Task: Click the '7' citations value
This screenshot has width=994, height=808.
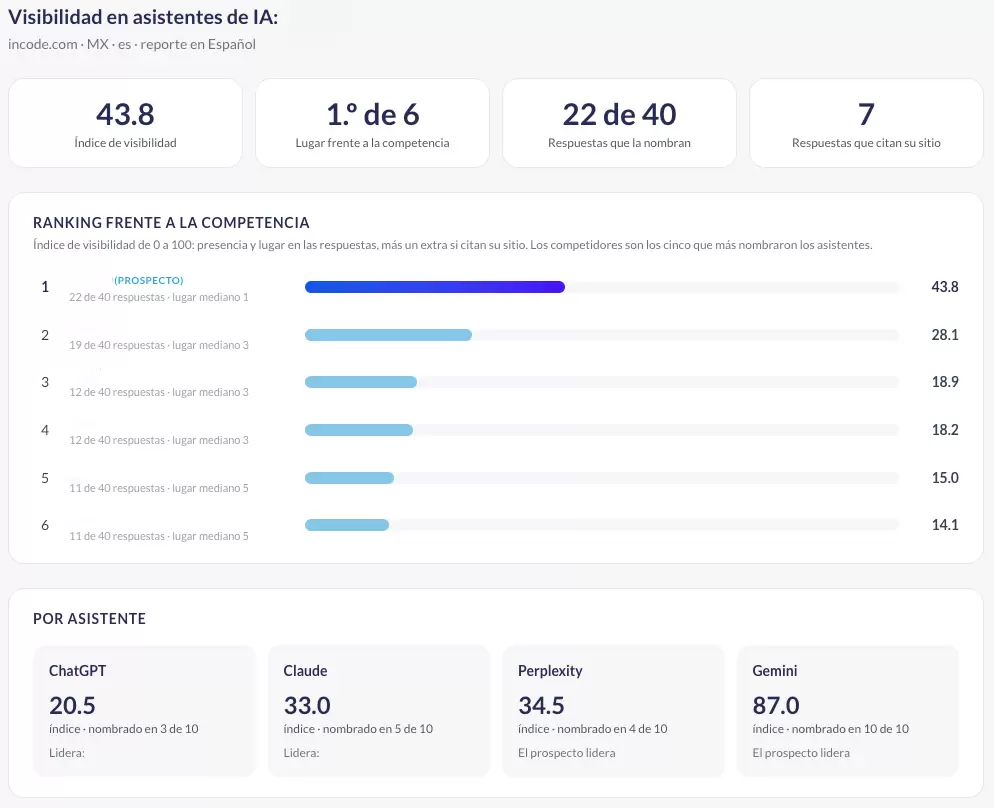Action: coord(866,115)
